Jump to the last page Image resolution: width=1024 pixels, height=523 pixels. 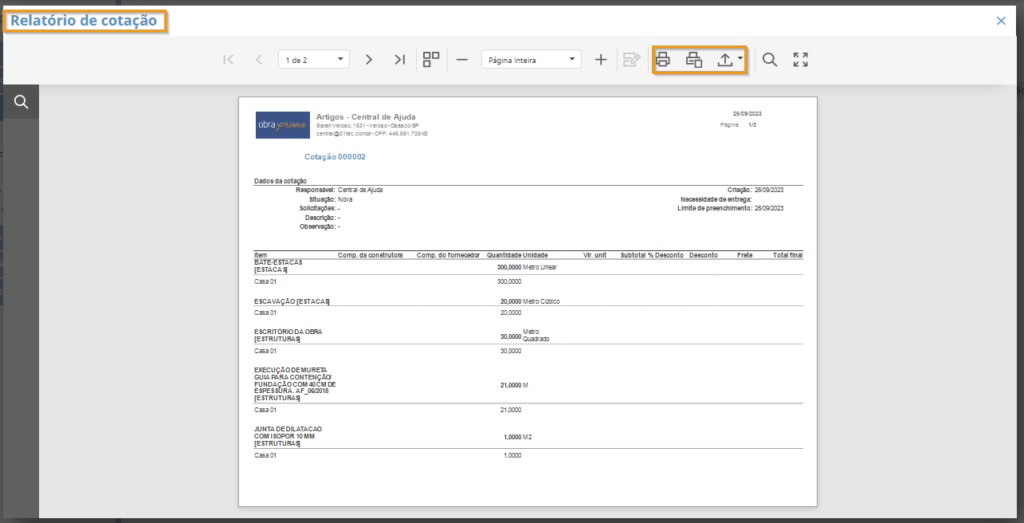400,59
